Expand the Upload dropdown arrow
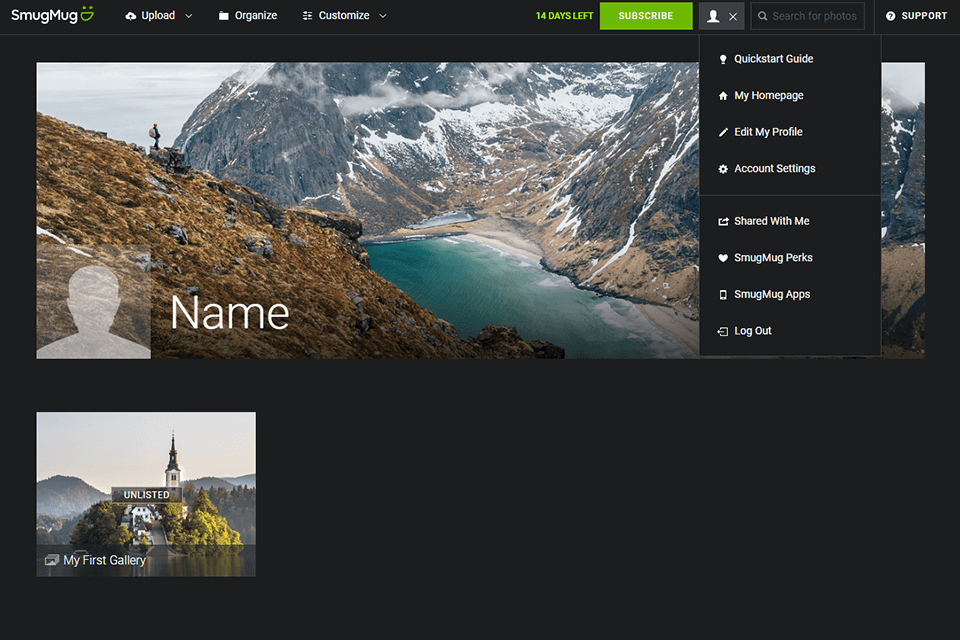Image resolution: width=960 pixels, height=640 pixels. (188, 16)
